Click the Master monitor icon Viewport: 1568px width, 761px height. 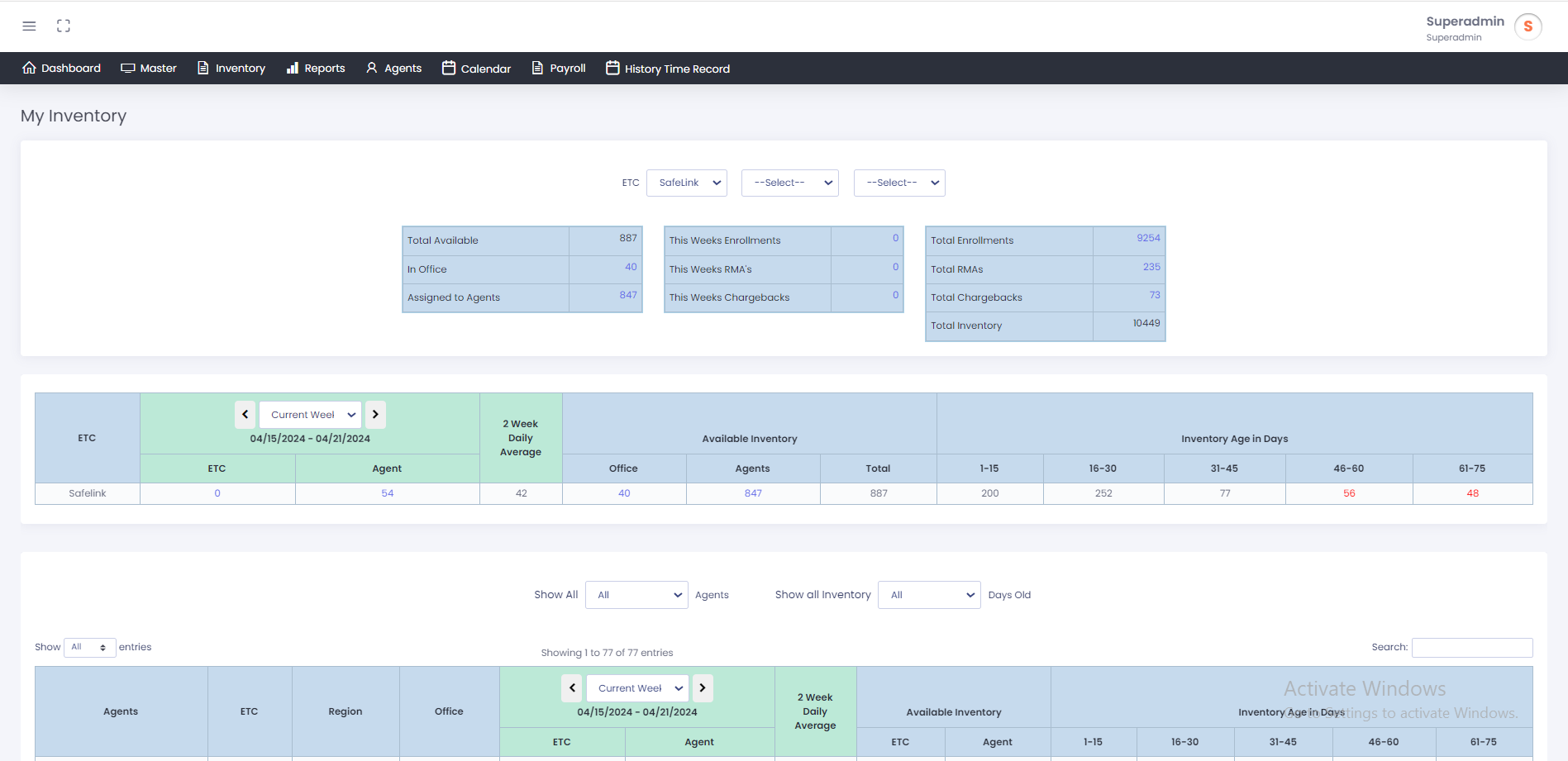tap(128, 68)
